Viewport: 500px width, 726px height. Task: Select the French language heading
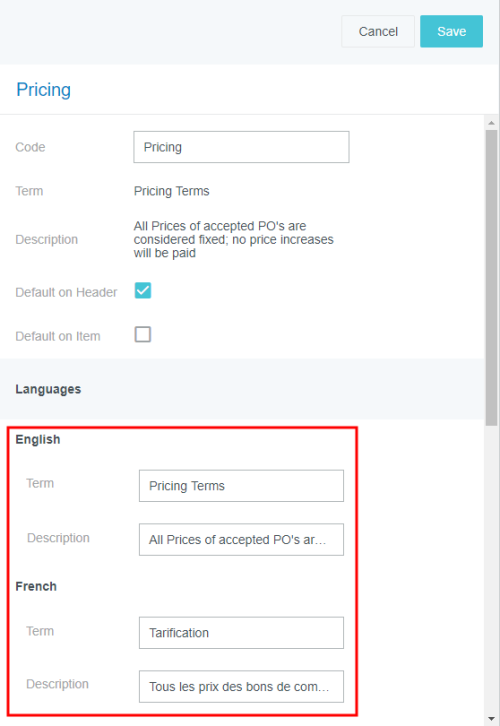(x=36, y=586)
